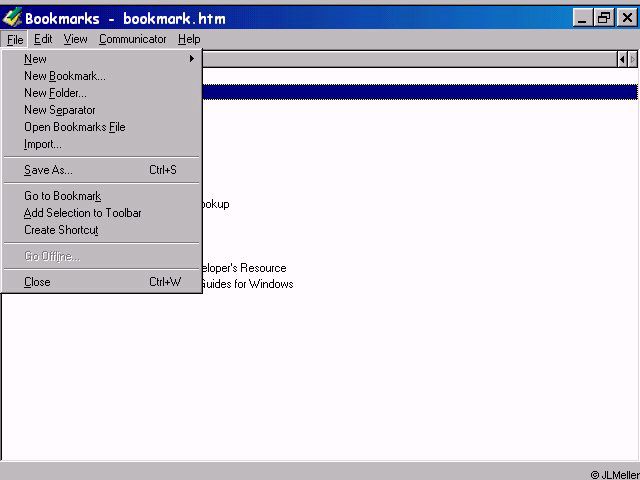Click the left column-scroll arrow in header

[622, 60]
